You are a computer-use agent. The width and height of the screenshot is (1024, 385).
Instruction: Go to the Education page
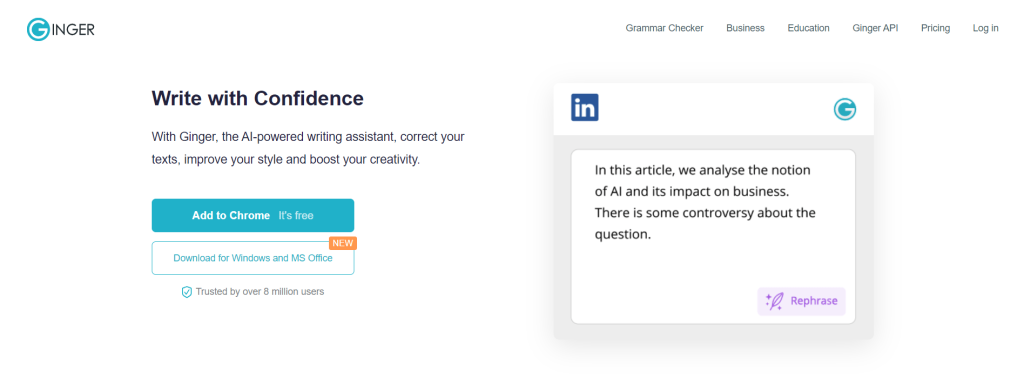pos(808,28)
